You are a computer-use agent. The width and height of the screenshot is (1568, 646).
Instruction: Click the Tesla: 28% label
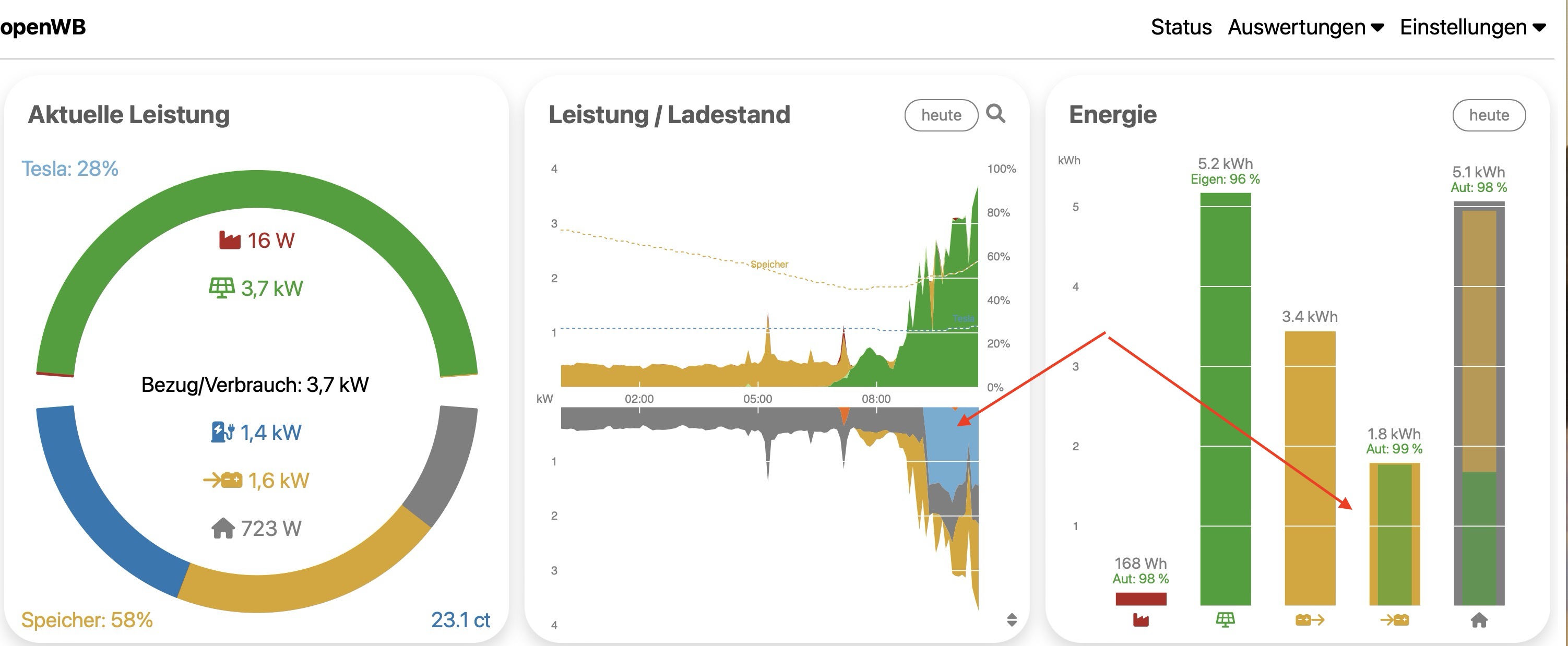coord(70,169)
